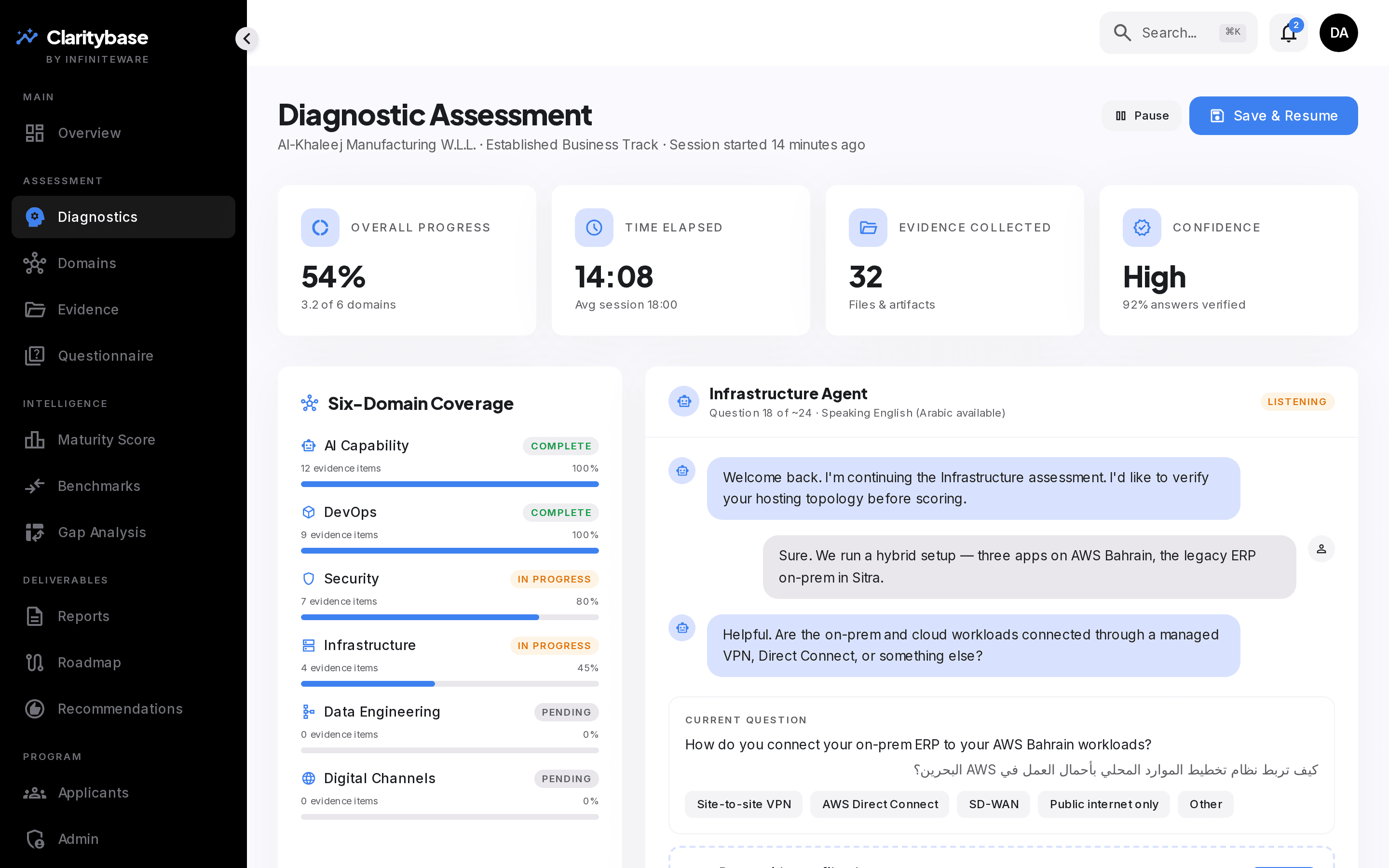
Task: Choose Public internet only answer
Action: (x=1104, y=804)
